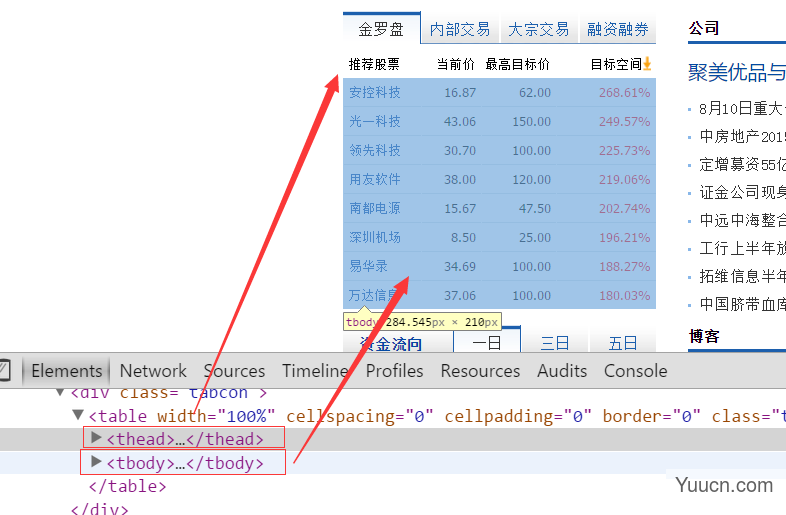The width and height of the screenshot is (786, 515).
Task: Select the 五日 fund flow tab
Action: (623, 342)
